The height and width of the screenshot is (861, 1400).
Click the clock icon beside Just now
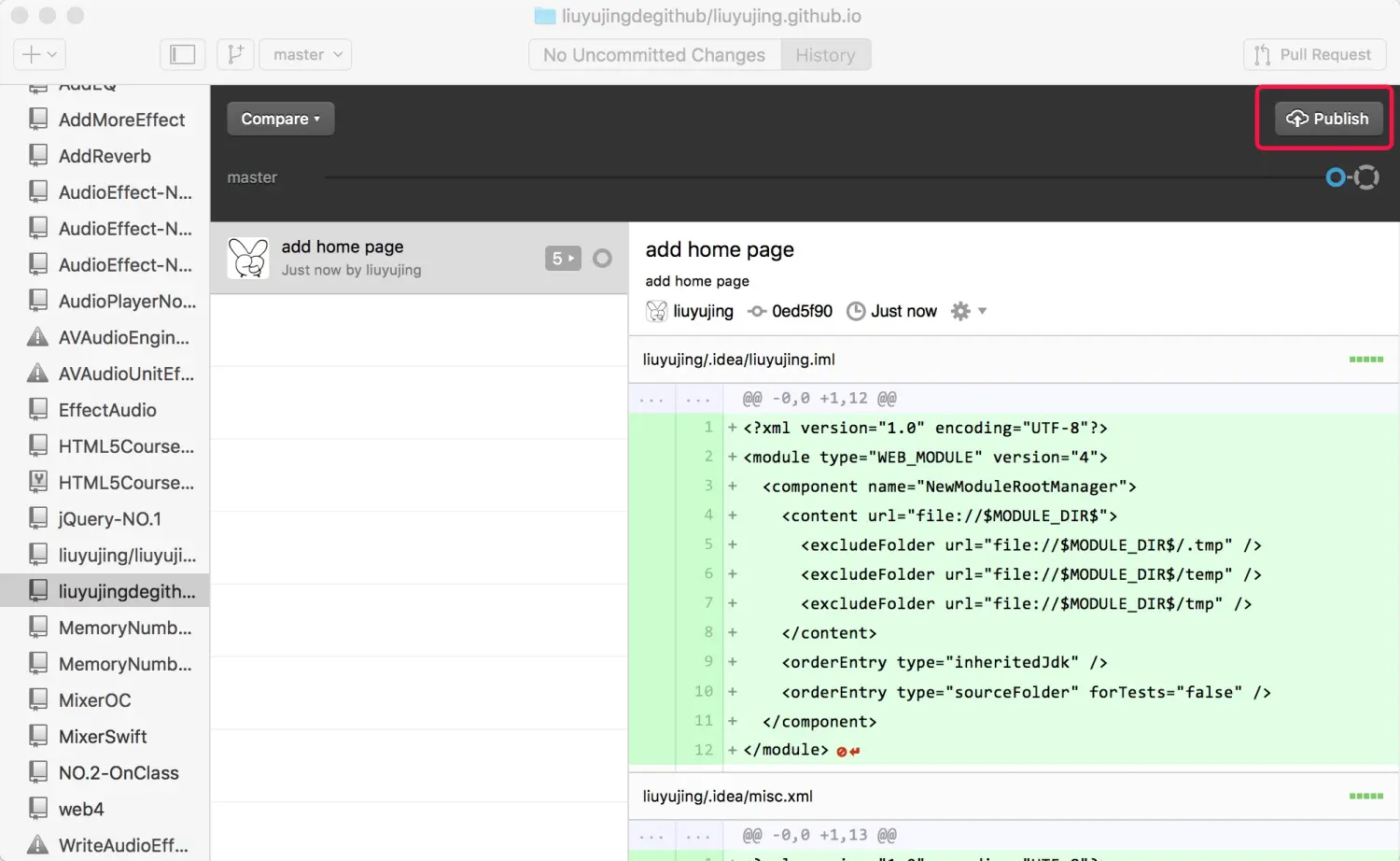tap(856, 311)
